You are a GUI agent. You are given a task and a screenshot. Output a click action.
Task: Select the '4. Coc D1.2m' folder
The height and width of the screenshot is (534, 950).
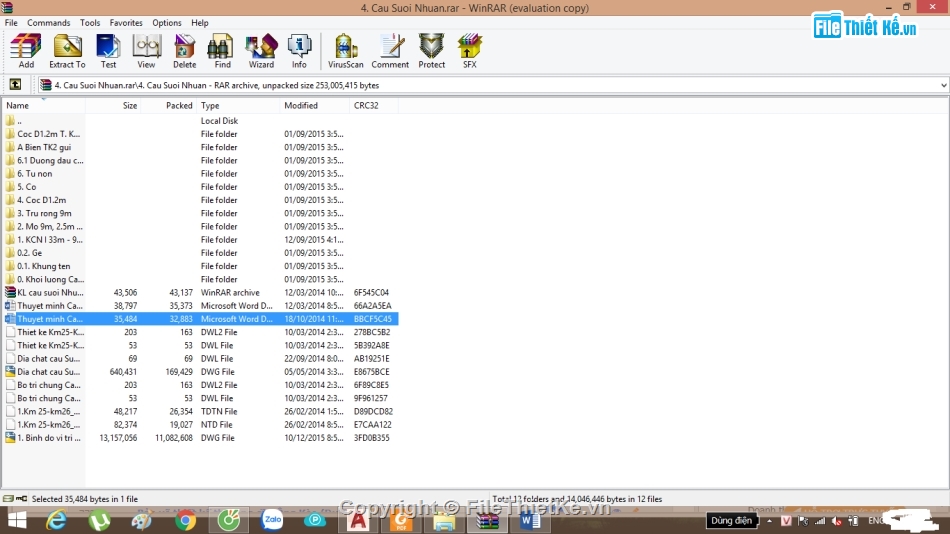coord(201,200)
